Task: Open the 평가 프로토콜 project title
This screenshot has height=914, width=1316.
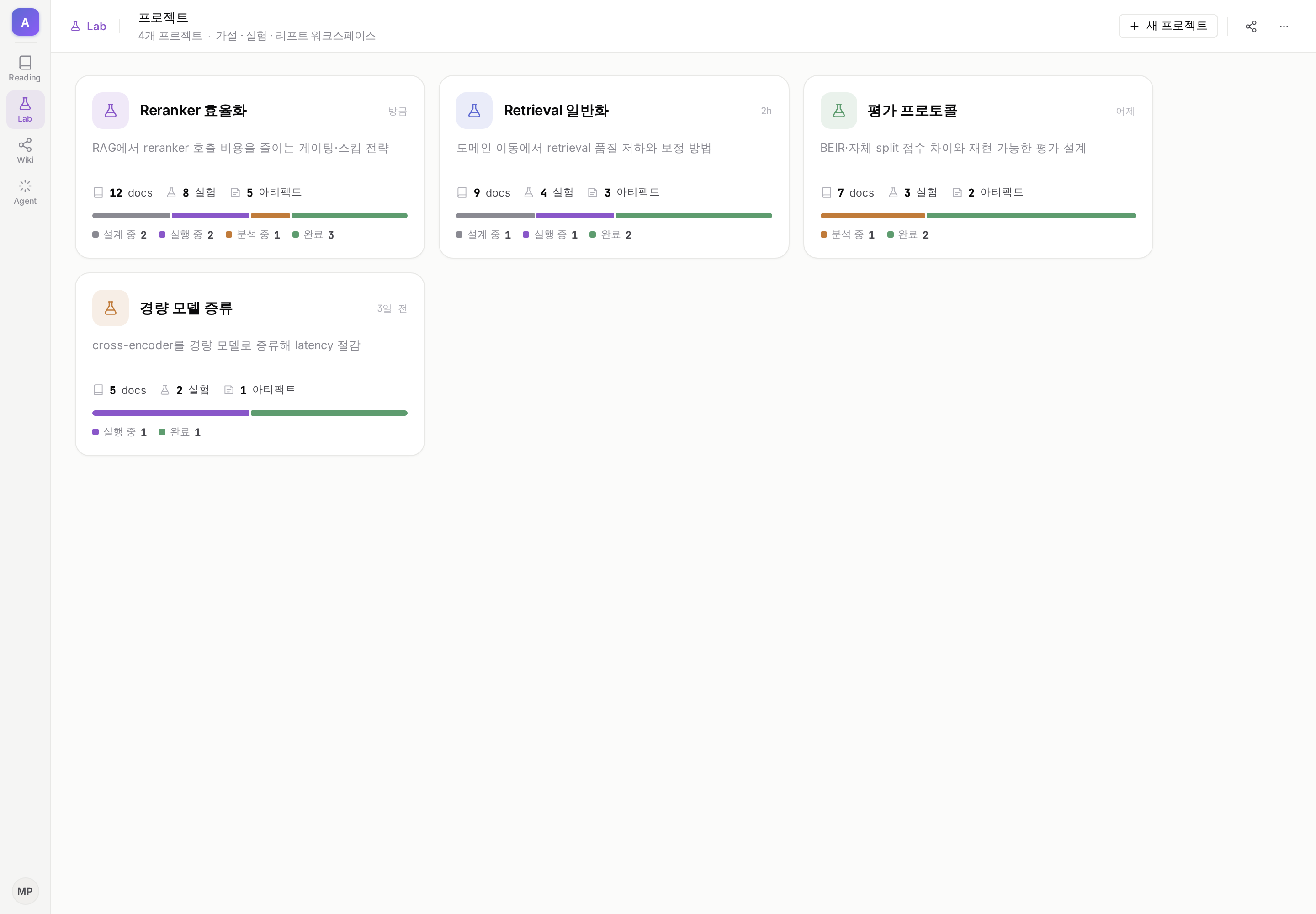Action: tap(912, 111)
